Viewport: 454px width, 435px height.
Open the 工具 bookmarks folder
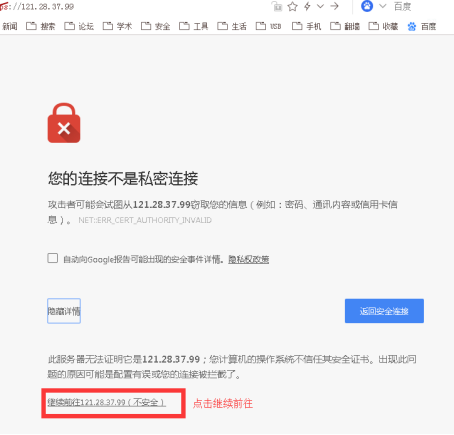(194, 26)
